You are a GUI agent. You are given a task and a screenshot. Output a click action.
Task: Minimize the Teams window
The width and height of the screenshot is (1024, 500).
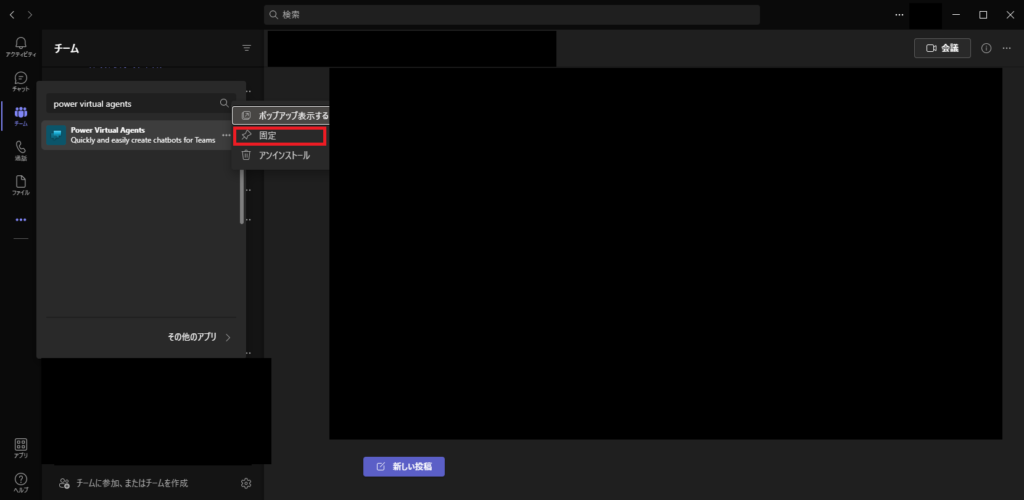coord(956,14)
